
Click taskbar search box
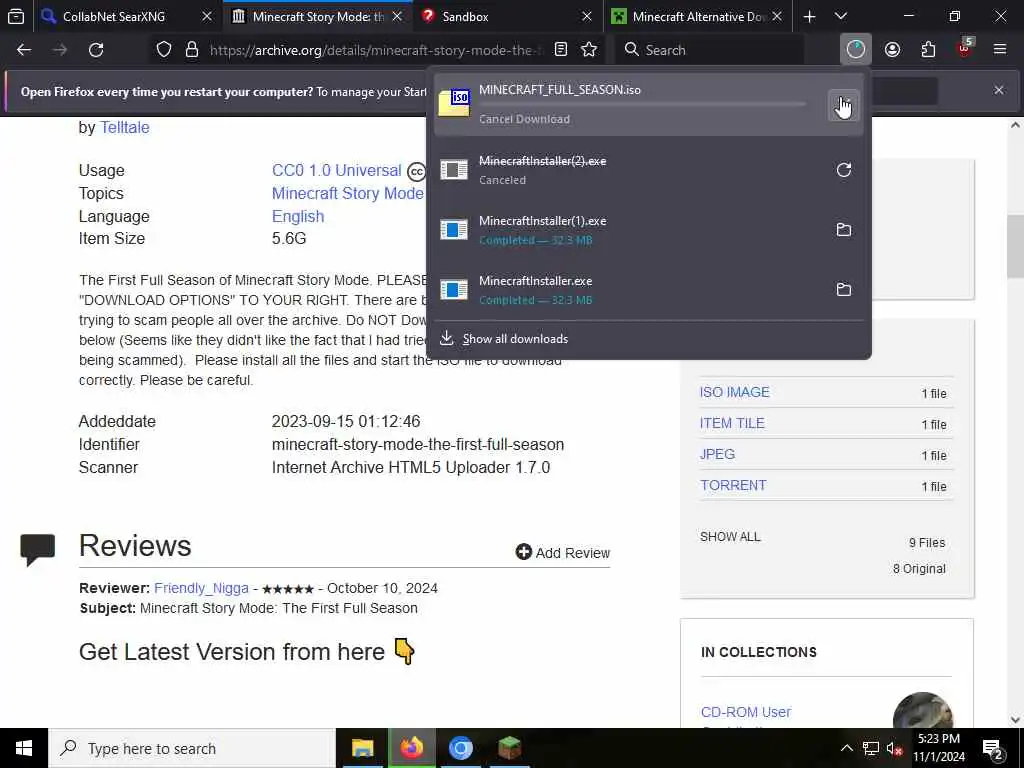click(x=192, y=748)
